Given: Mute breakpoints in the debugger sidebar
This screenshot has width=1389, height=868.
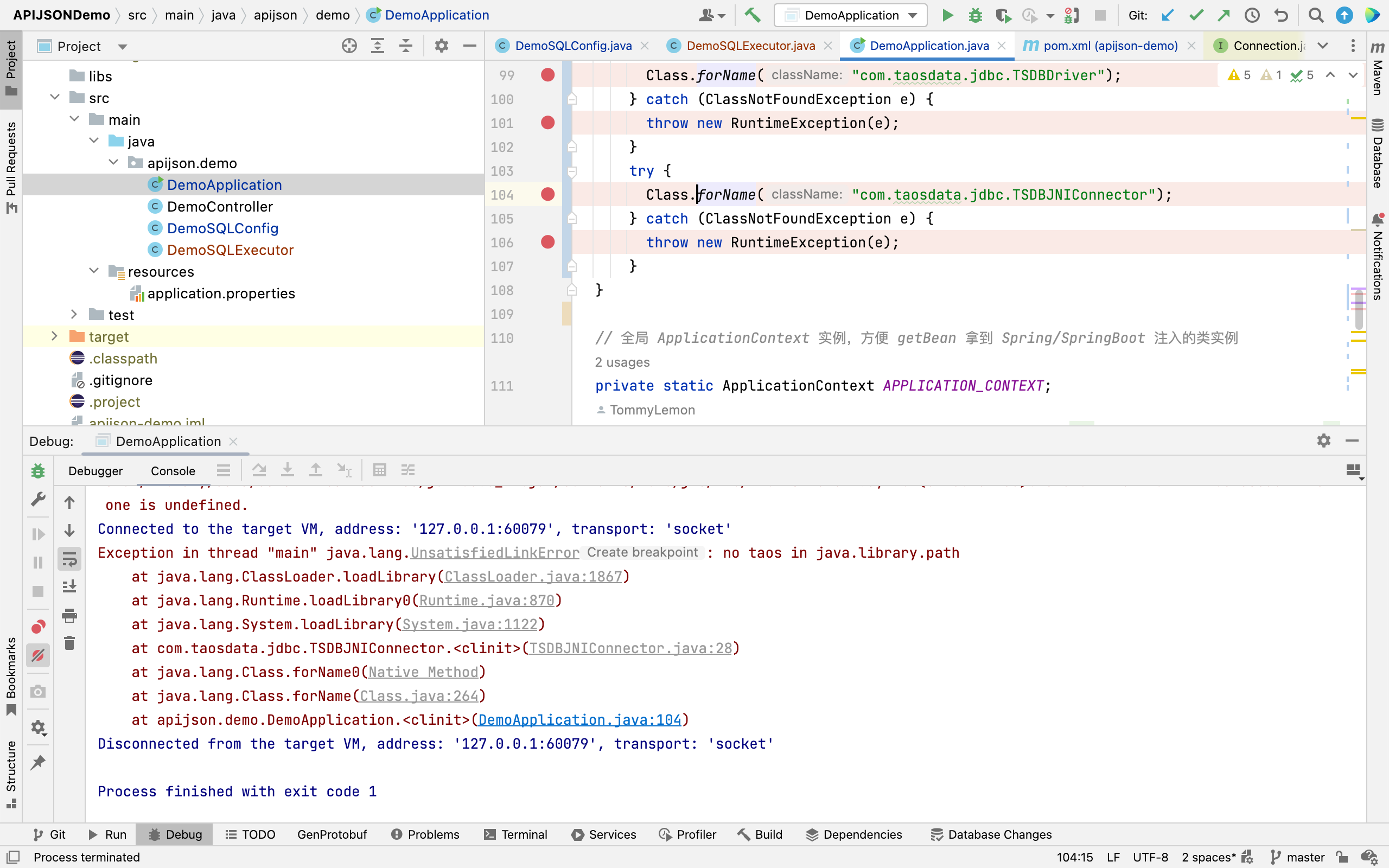Looking at the screenshot, I should click(38, 654).
